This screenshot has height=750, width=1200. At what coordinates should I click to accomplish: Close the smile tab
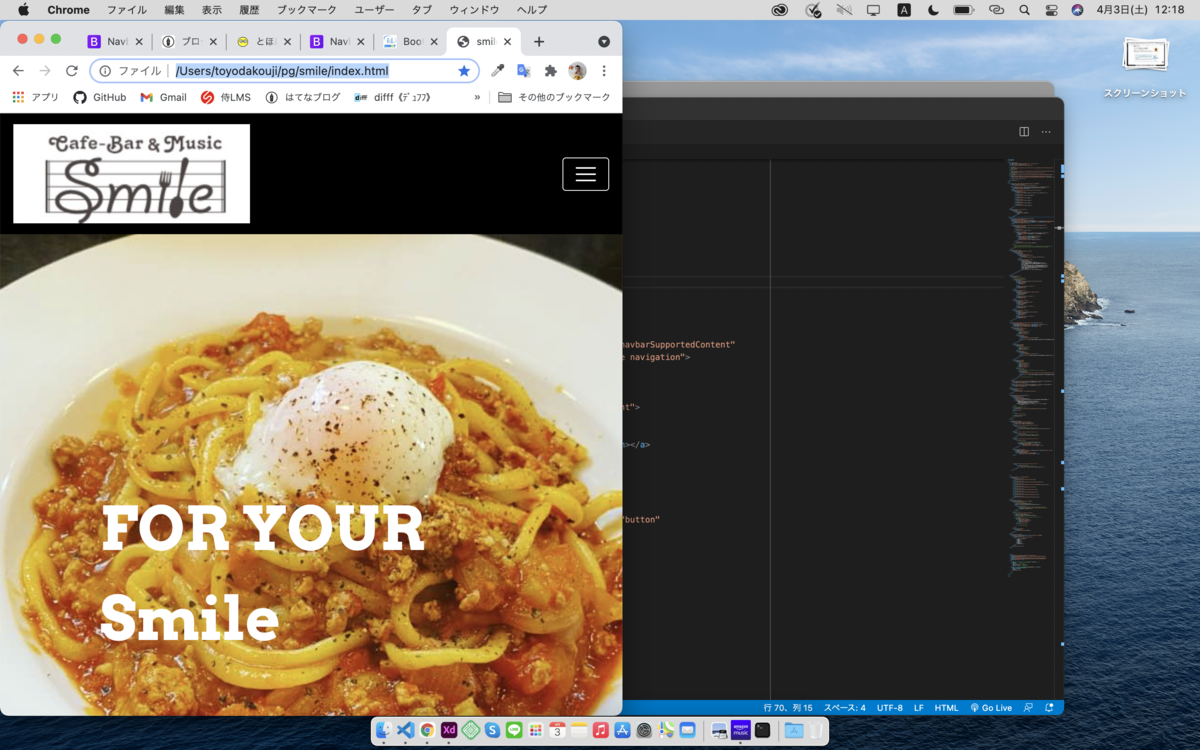(508, 42)
